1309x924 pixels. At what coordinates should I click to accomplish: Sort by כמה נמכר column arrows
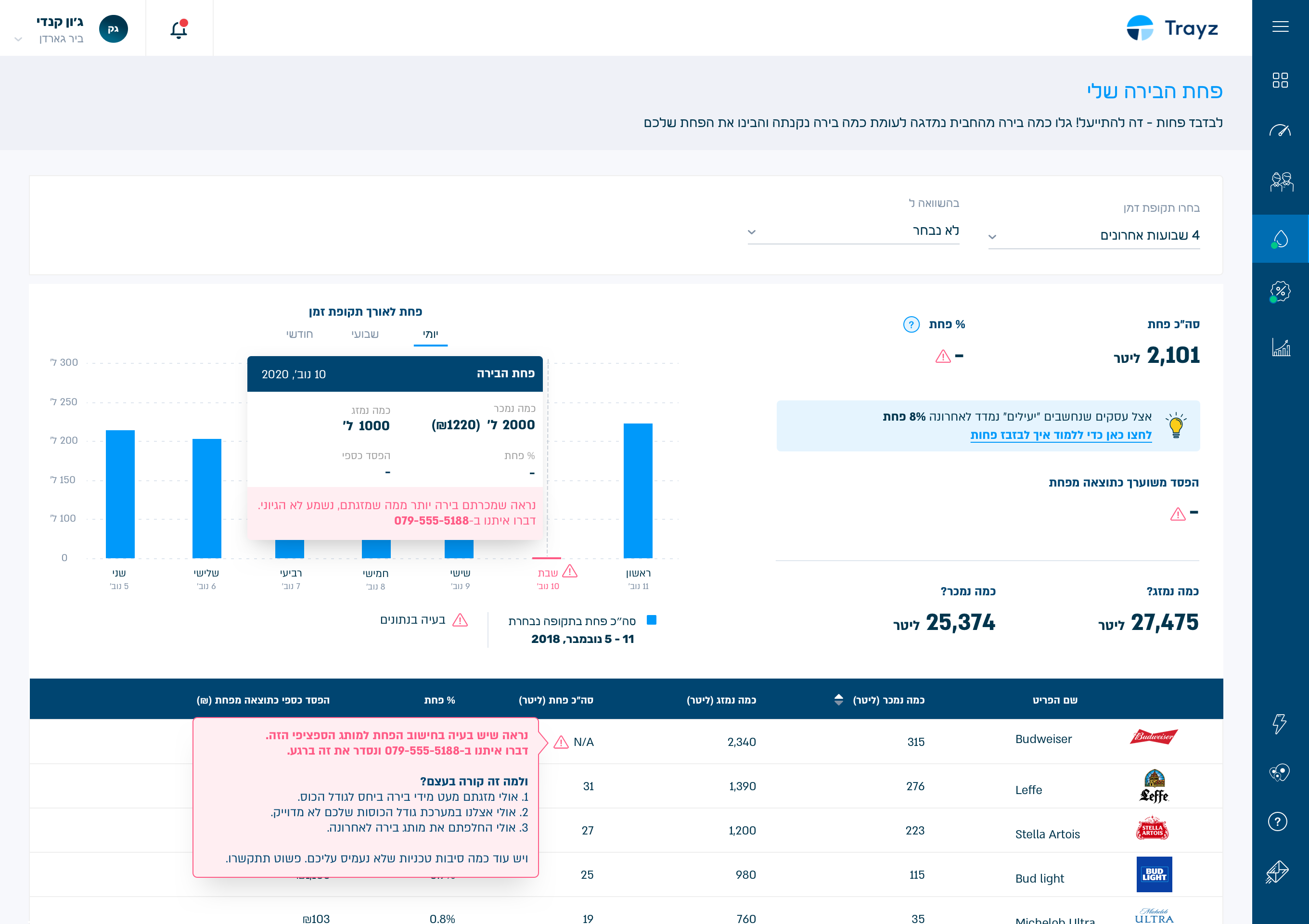click(838, 699)
